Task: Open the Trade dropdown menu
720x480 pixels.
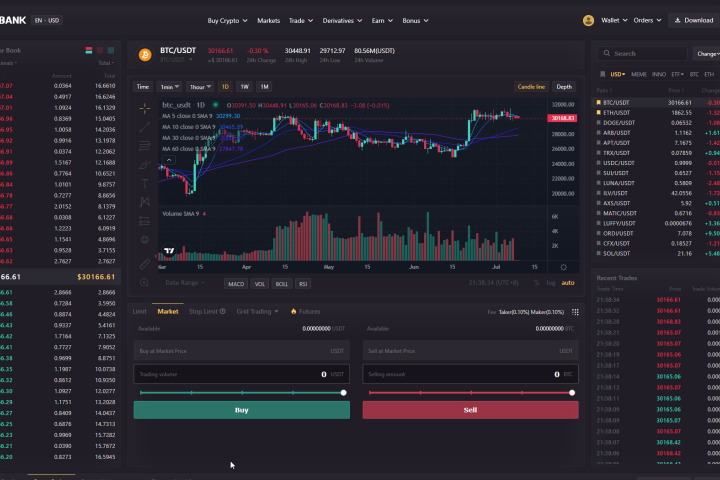Action: click(301, 21)
